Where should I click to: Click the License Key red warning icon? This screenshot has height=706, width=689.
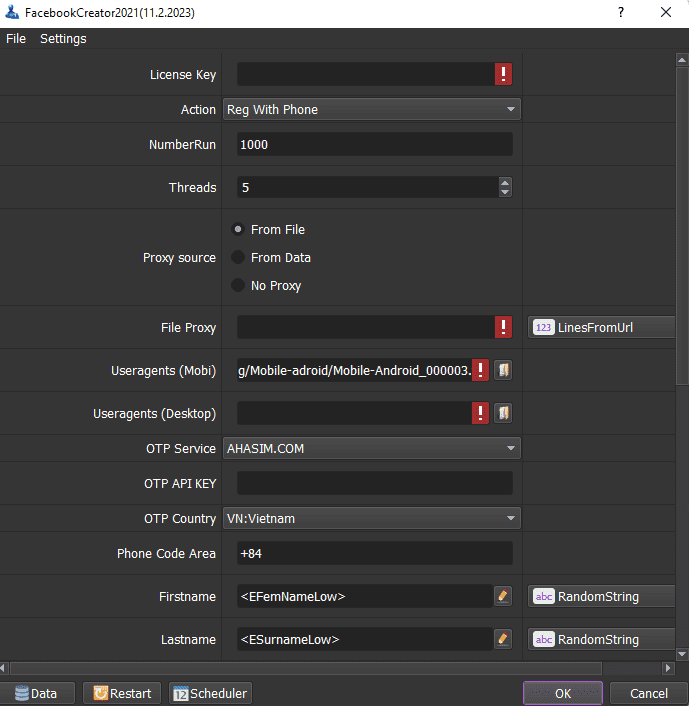(503, 74)
